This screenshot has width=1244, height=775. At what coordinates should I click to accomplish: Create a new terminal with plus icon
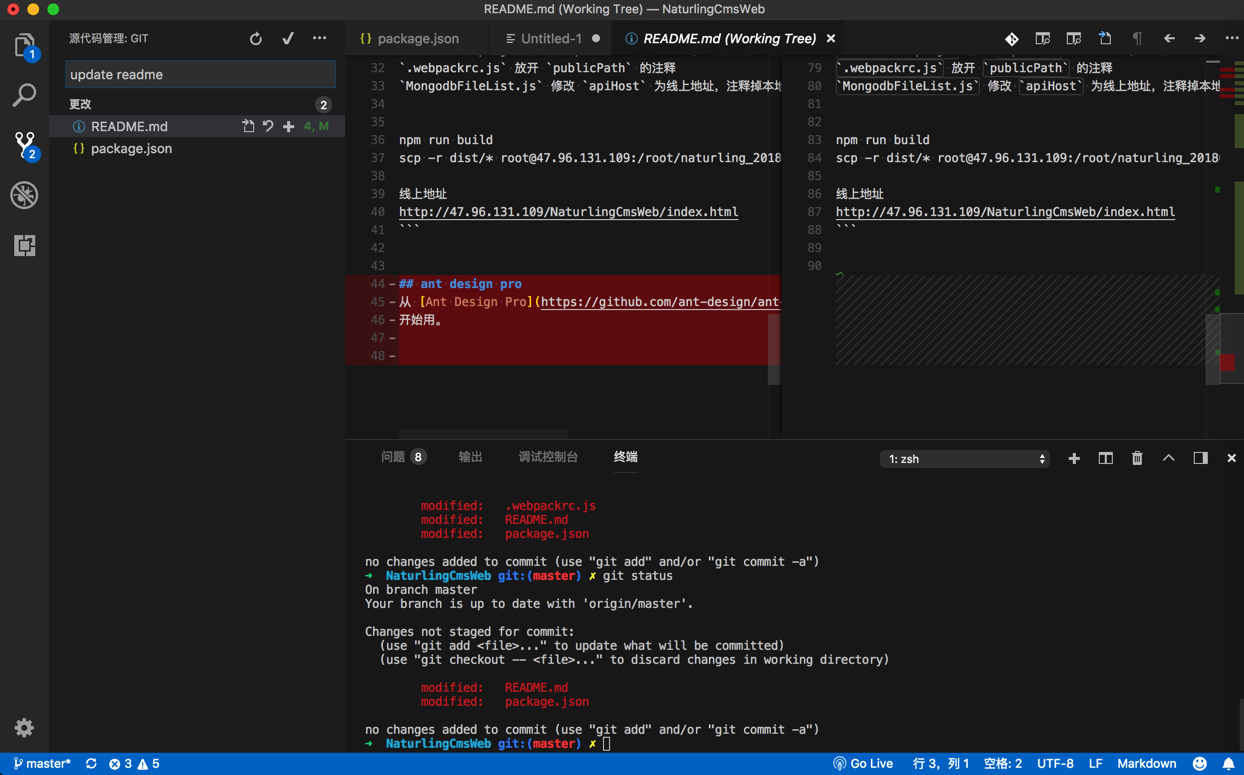(1074, 459)
